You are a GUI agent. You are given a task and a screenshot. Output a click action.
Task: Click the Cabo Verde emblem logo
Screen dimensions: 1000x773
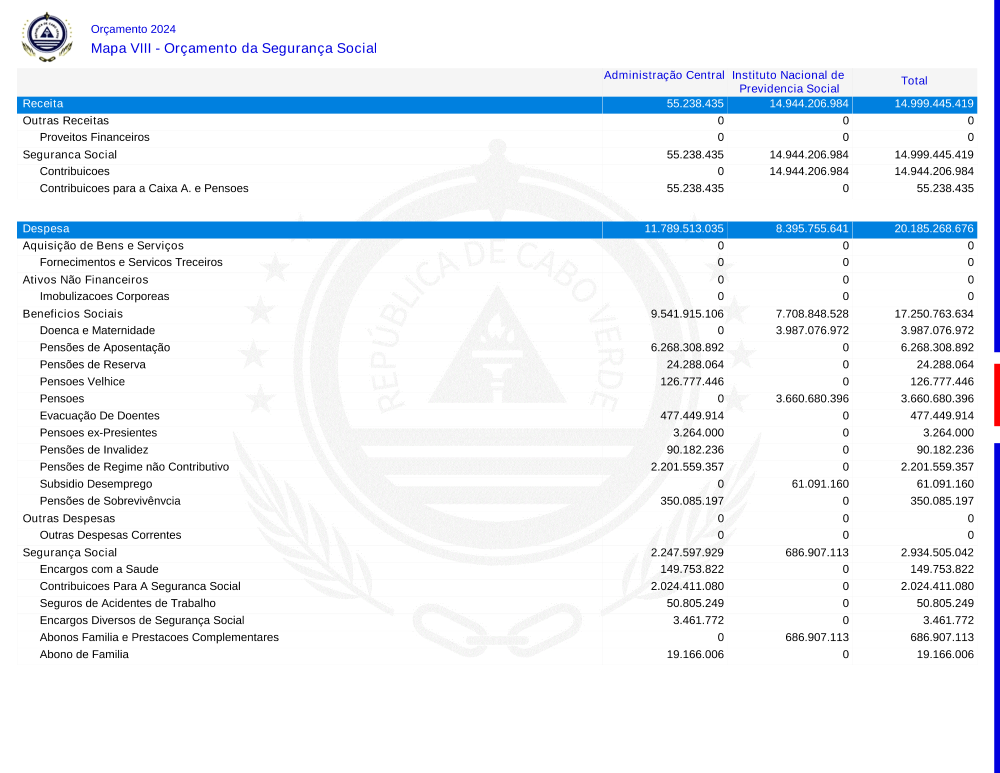click(47, 36)
